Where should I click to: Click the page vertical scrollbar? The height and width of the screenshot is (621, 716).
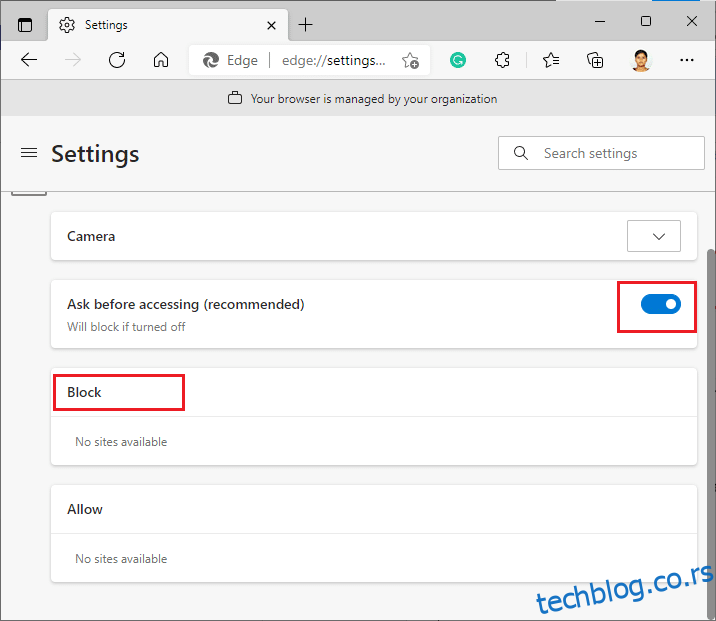point(711,433)
